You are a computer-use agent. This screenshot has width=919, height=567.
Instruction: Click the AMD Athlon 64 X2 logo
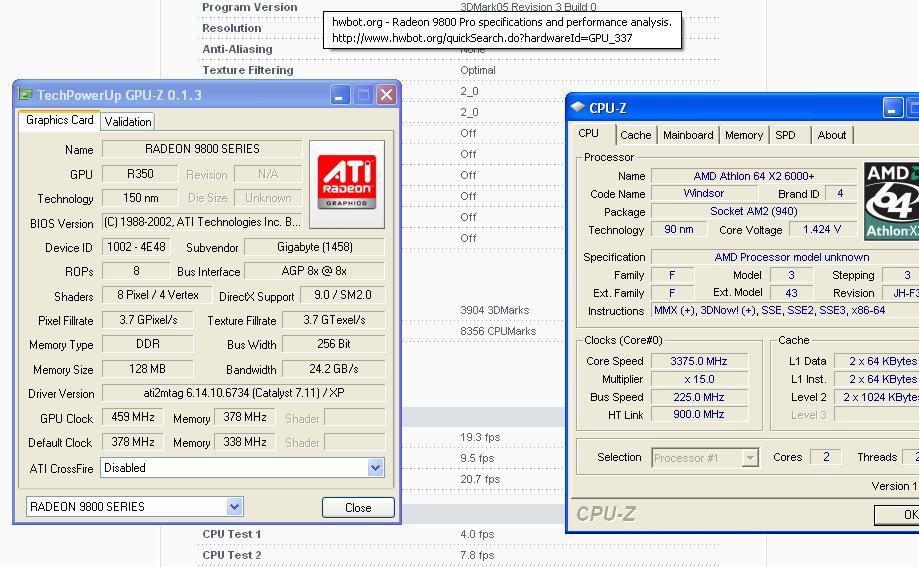(891, 201)
